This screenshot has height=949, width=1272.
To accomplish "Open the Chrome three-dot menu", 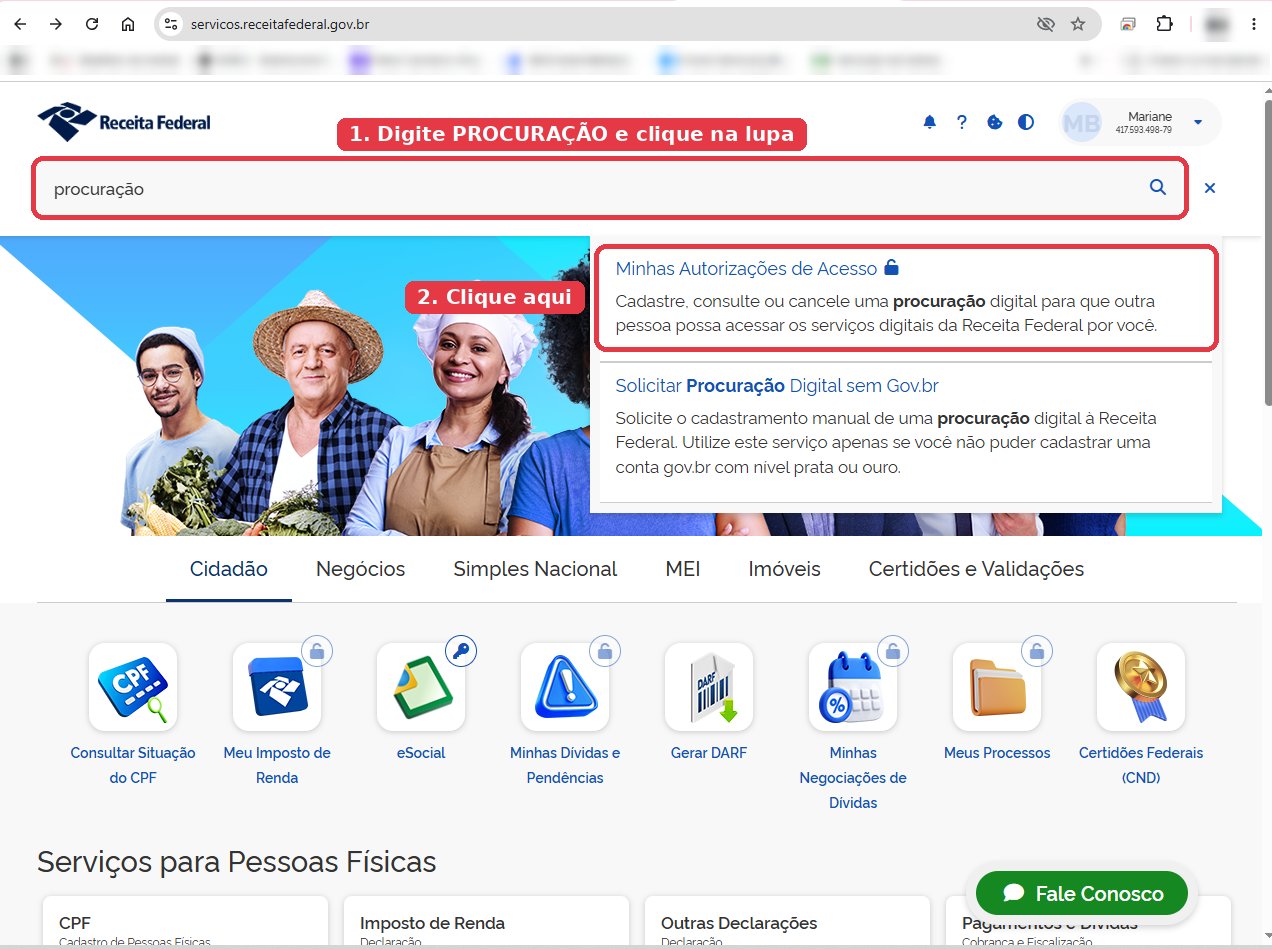I will click(1253, 24).
